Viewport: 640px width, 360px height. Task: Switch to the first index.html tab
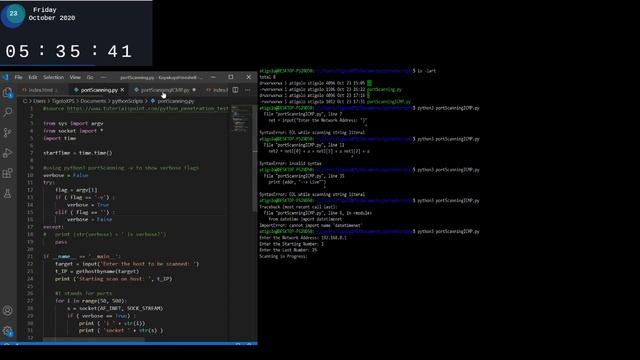pos(40,90)
